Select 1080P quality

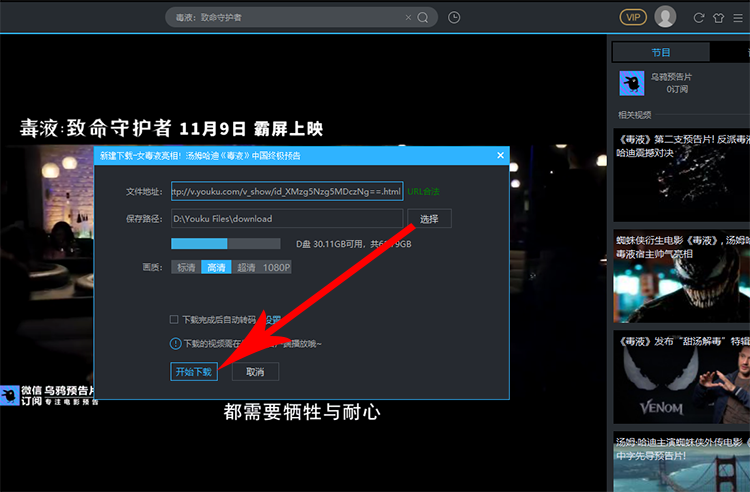[276, 267]
